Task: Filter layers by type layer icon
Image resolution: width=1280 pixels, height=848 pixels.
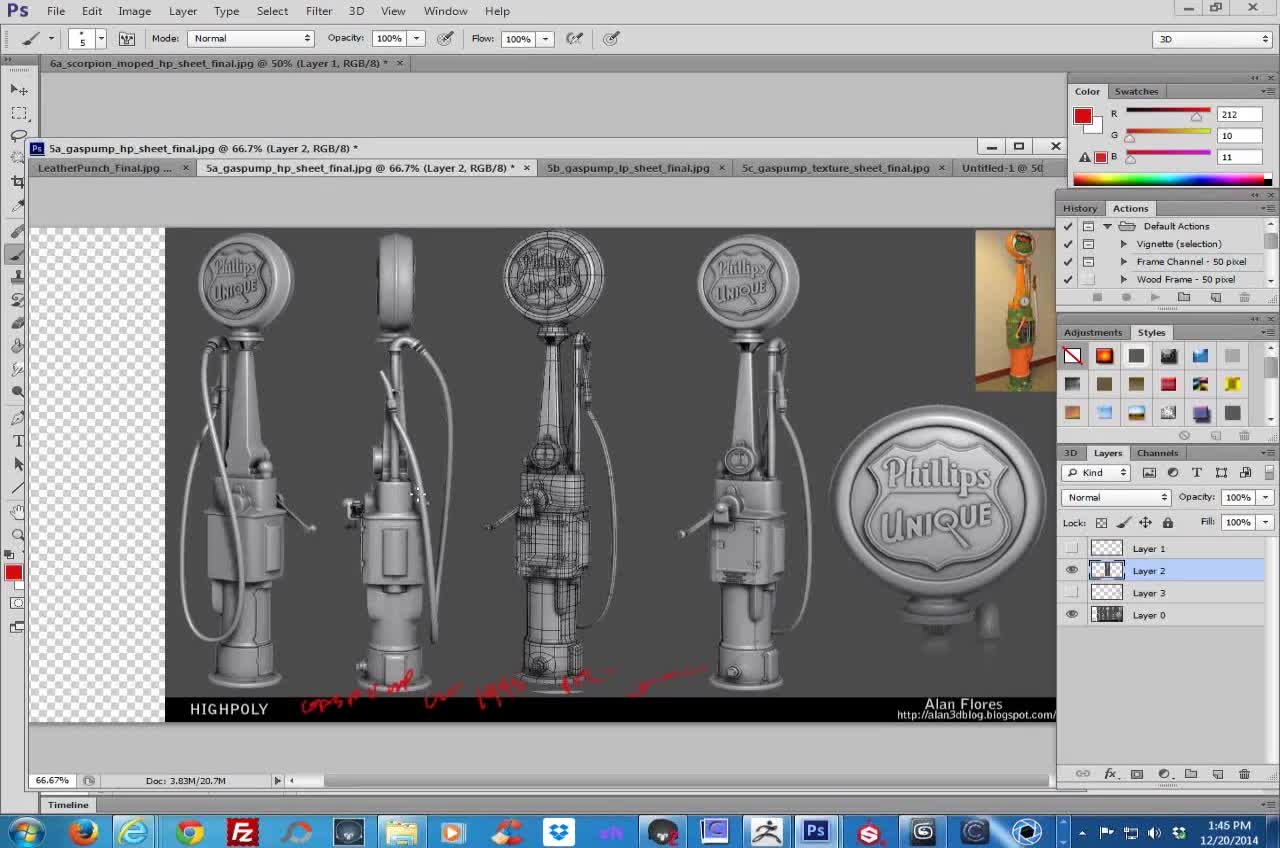Action: [1197, 472]
